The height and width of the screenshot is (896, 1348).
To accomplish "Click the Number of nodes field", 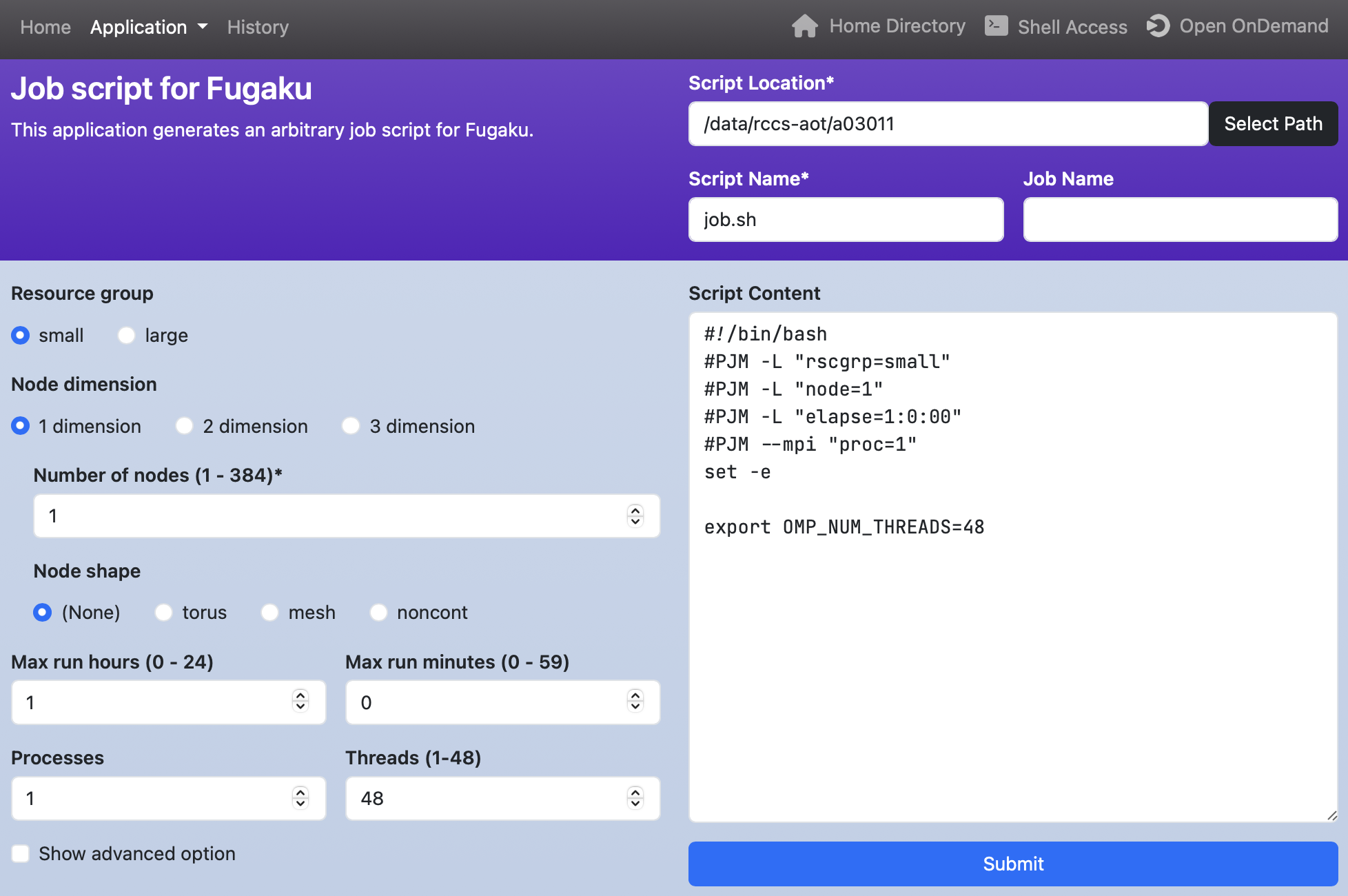I will (x=347, y=516).
